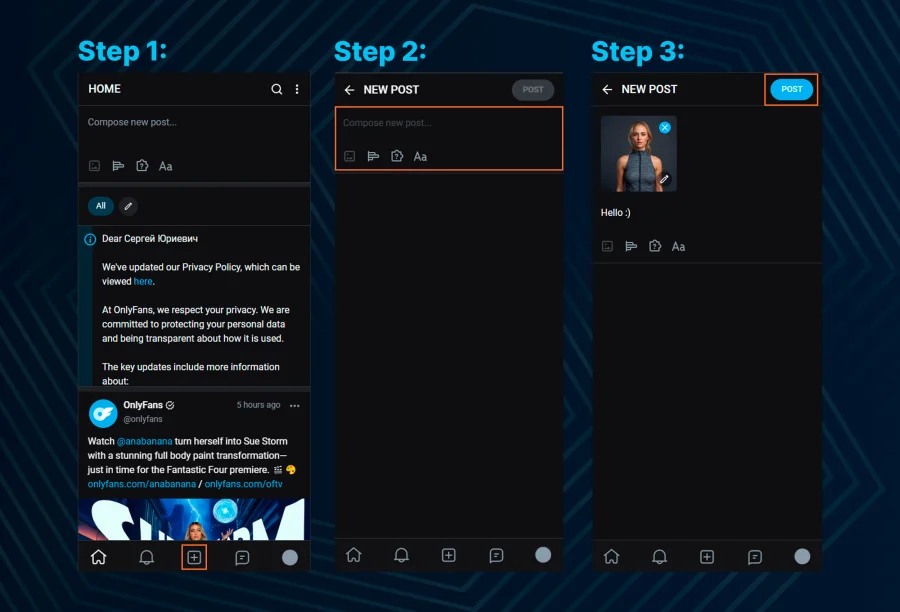Open messages icon in Step 3 bottom bar
Image resolution: width=900 pixels, height=612 pixels.
(755, 557)
